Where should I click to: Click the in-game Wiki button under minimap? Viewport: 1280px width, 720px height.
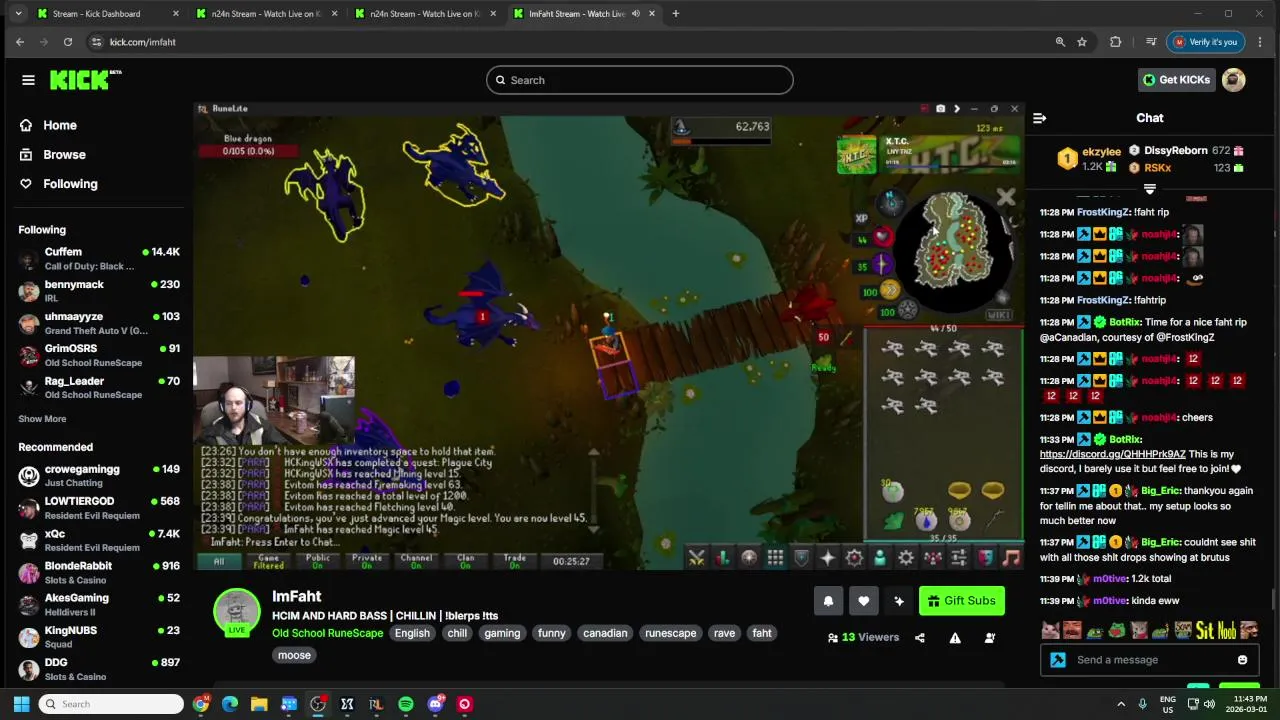pyautogui.click(x=998, y=314)
